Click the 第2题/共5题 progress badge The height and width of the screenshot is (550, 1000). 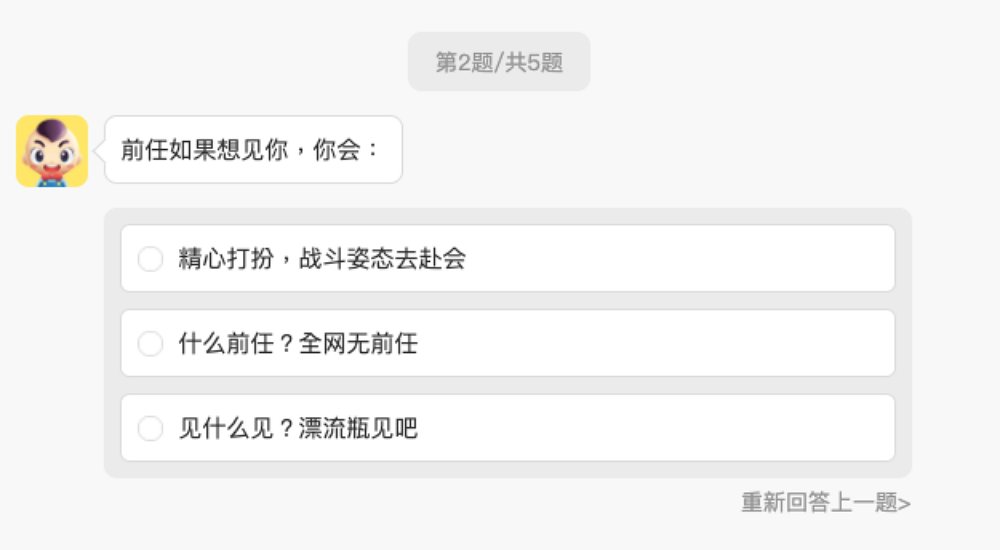(499, 62)
